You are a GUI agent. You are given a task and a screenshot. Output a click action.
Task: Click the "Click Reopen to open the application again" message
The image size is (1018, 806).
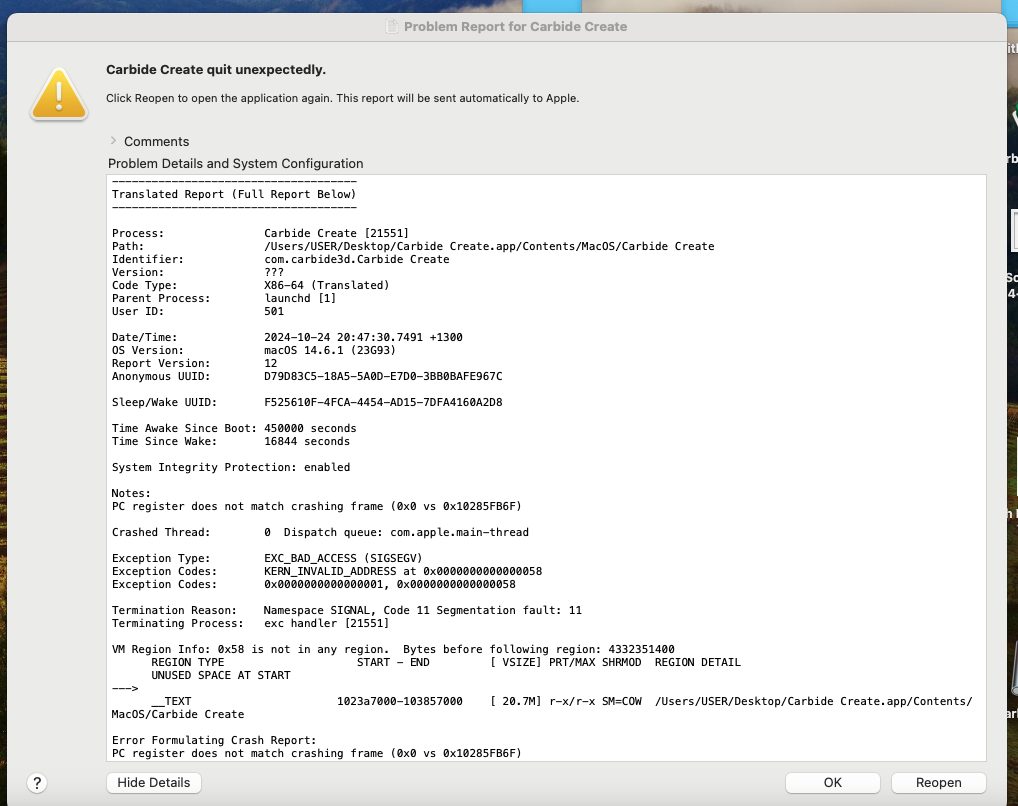point(343,98)
